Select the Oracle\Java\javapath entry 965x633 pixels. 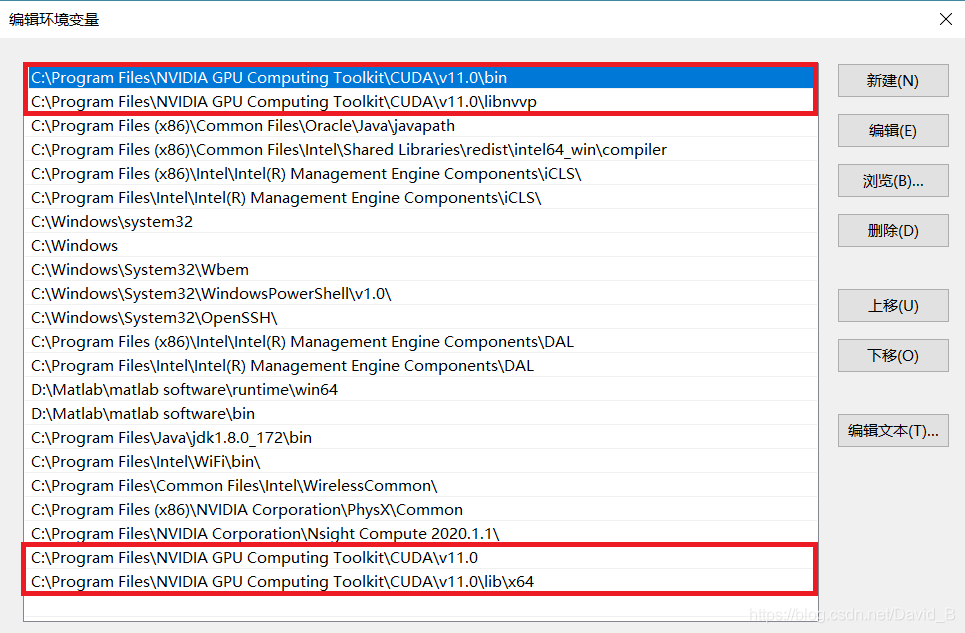pyautogui.click(x=421, y=125)
